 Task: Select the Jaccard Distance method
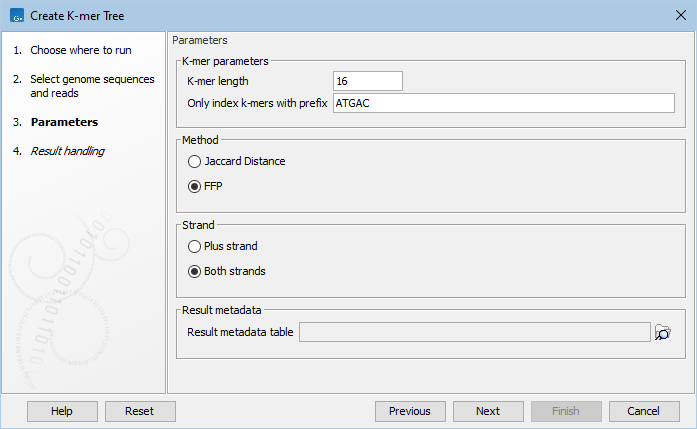(x=194, y=161)
